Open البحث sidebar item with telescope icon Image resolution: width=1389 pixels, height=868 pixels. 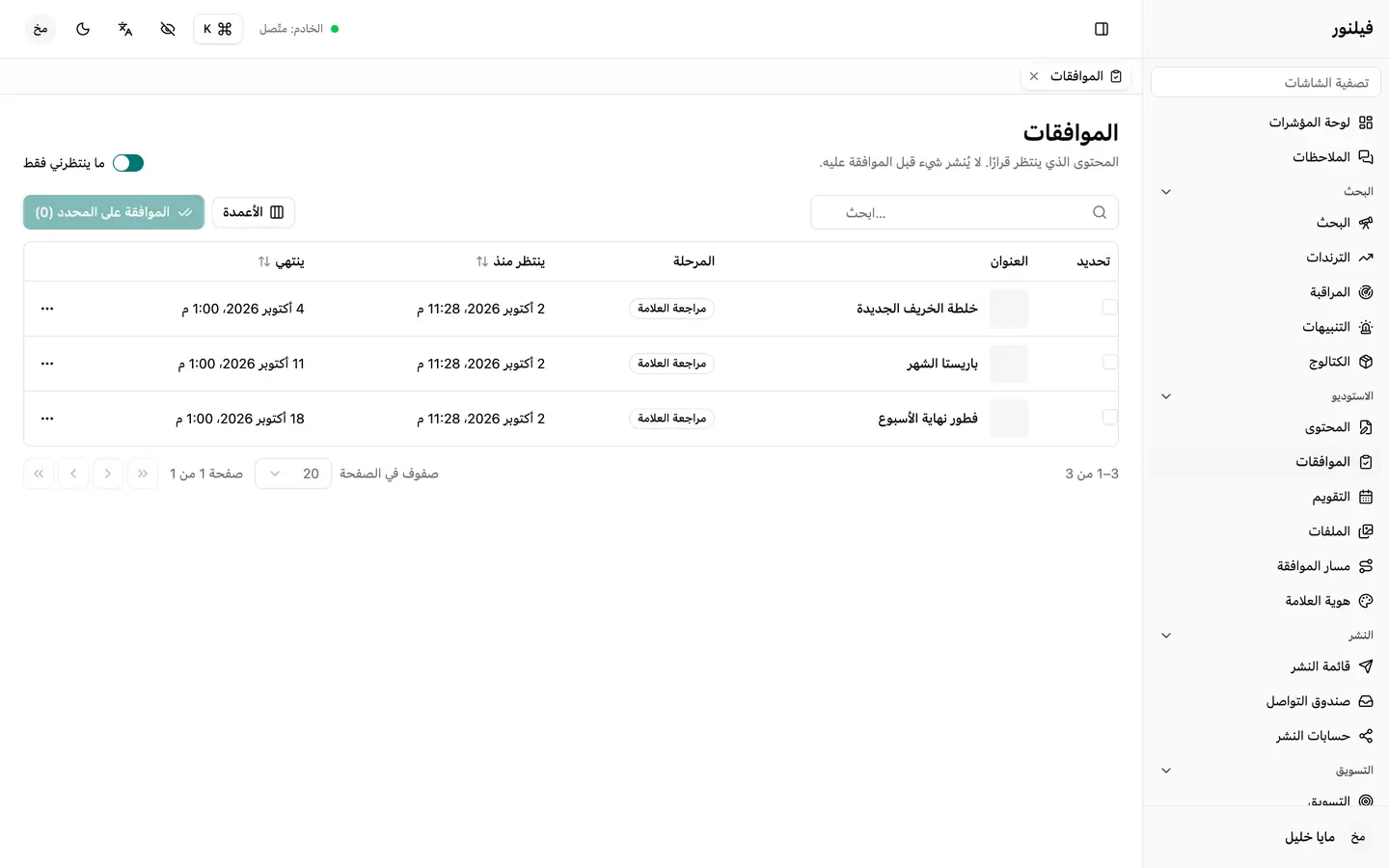pyautogui.click(x=1266, y=223)
